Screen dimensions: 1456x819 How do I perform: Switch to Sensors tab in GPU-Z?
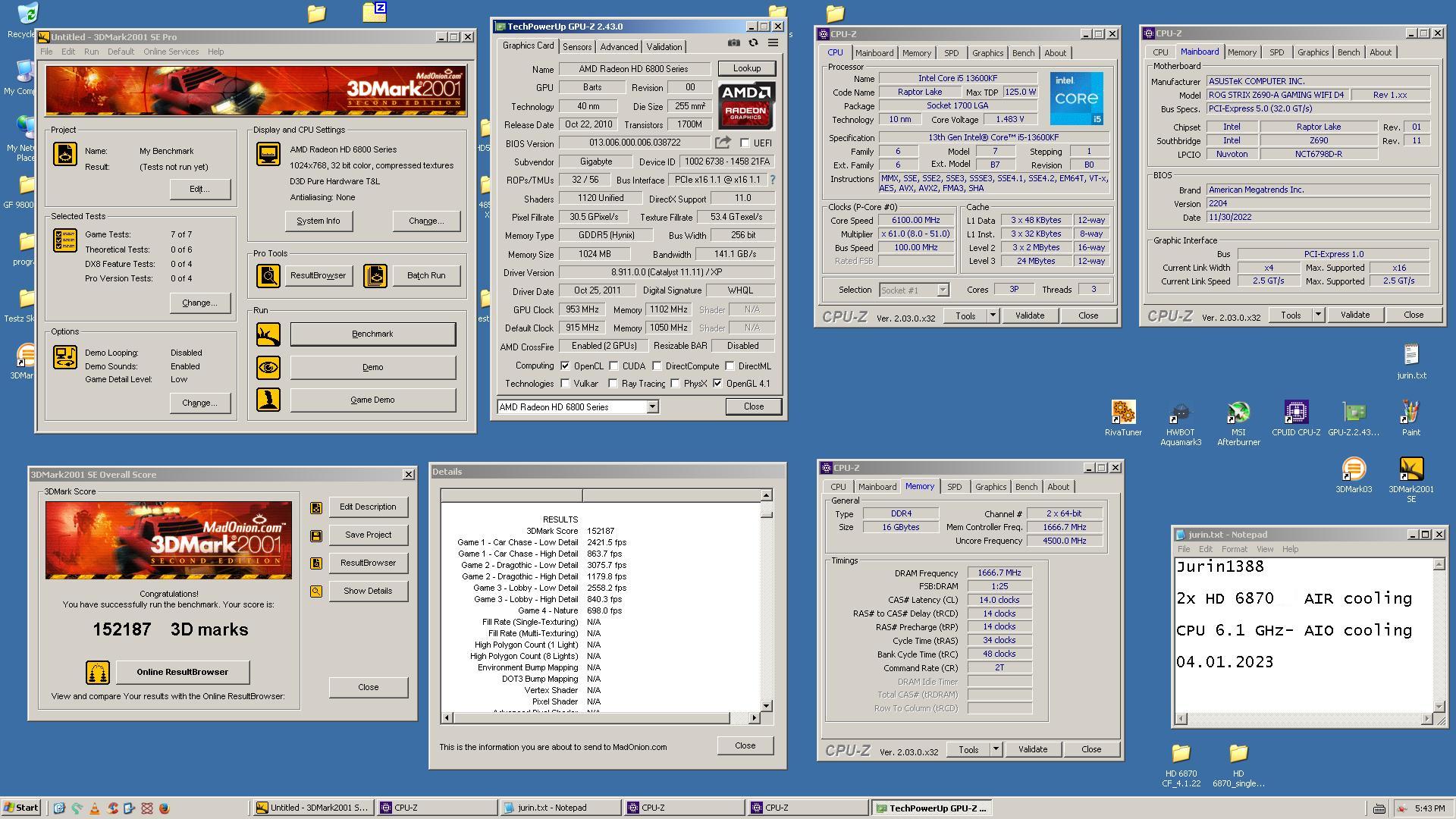[x=577, y=47]
